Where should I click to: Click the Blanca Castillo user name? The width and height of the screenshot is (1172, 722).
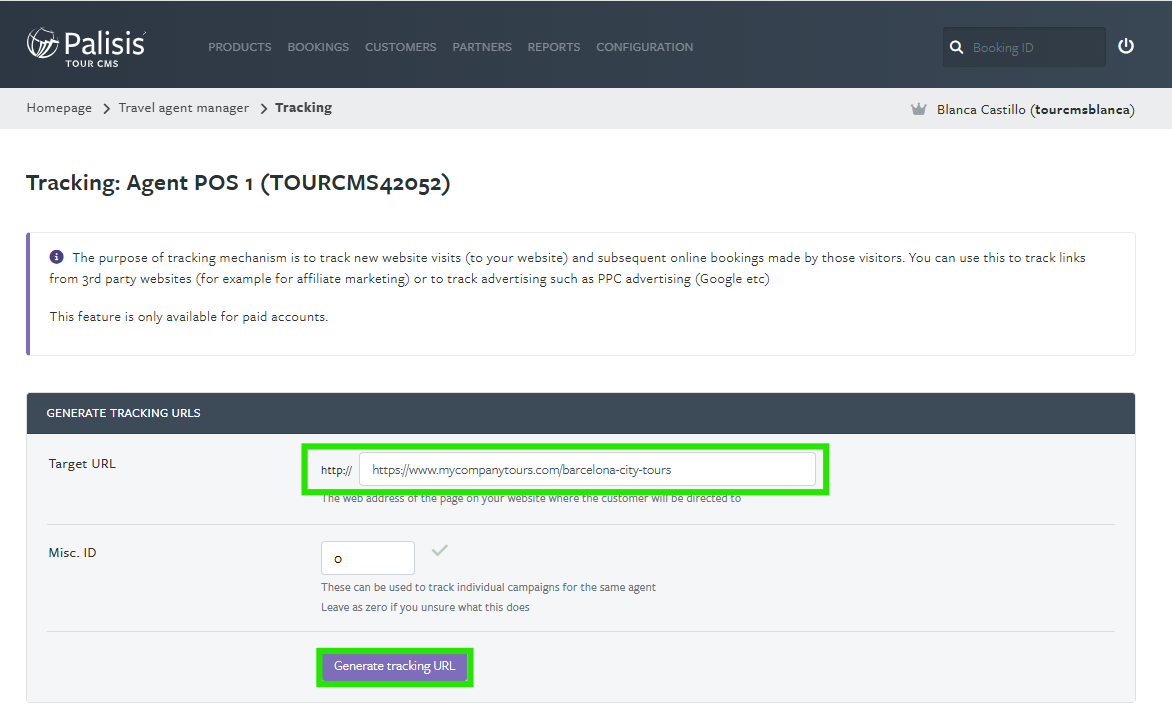click(1035, 110)
